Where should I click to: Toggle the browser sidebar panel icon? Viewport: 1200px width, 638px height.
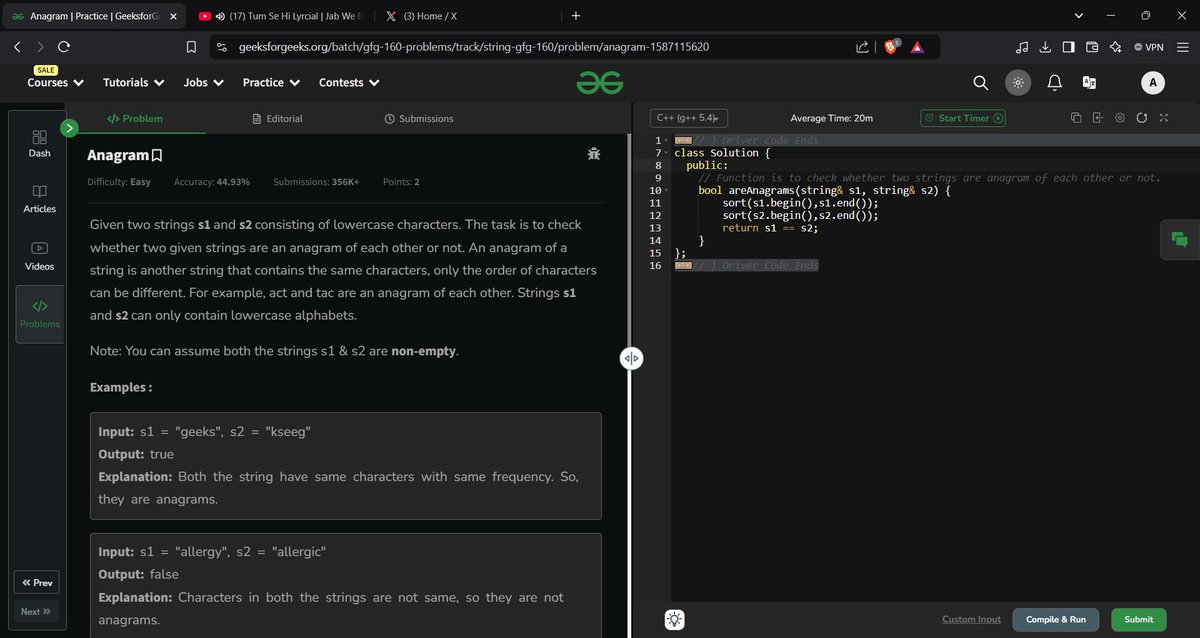click(1068, 47)
